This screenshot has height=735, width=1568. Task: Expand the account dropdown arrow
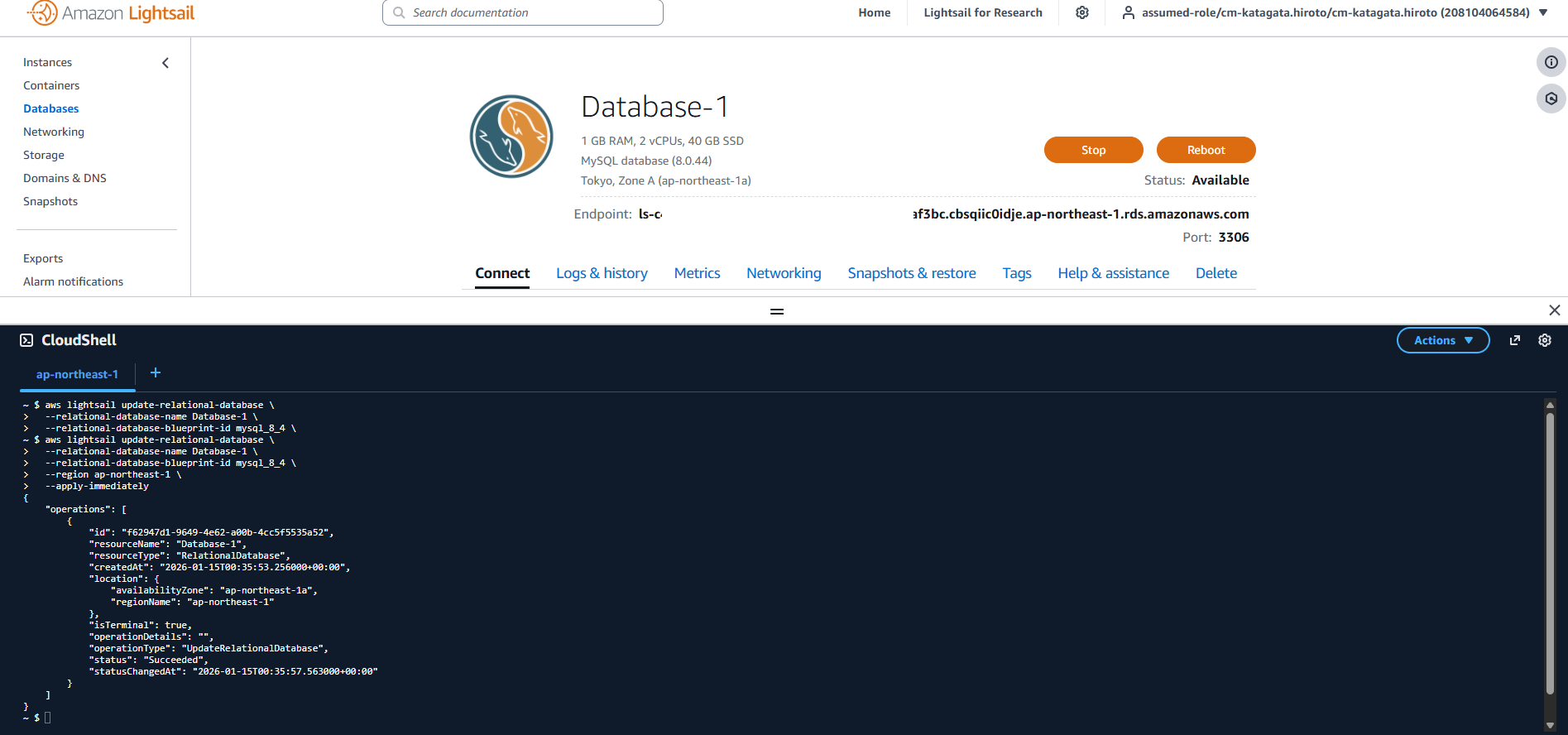pos(1543,12)
